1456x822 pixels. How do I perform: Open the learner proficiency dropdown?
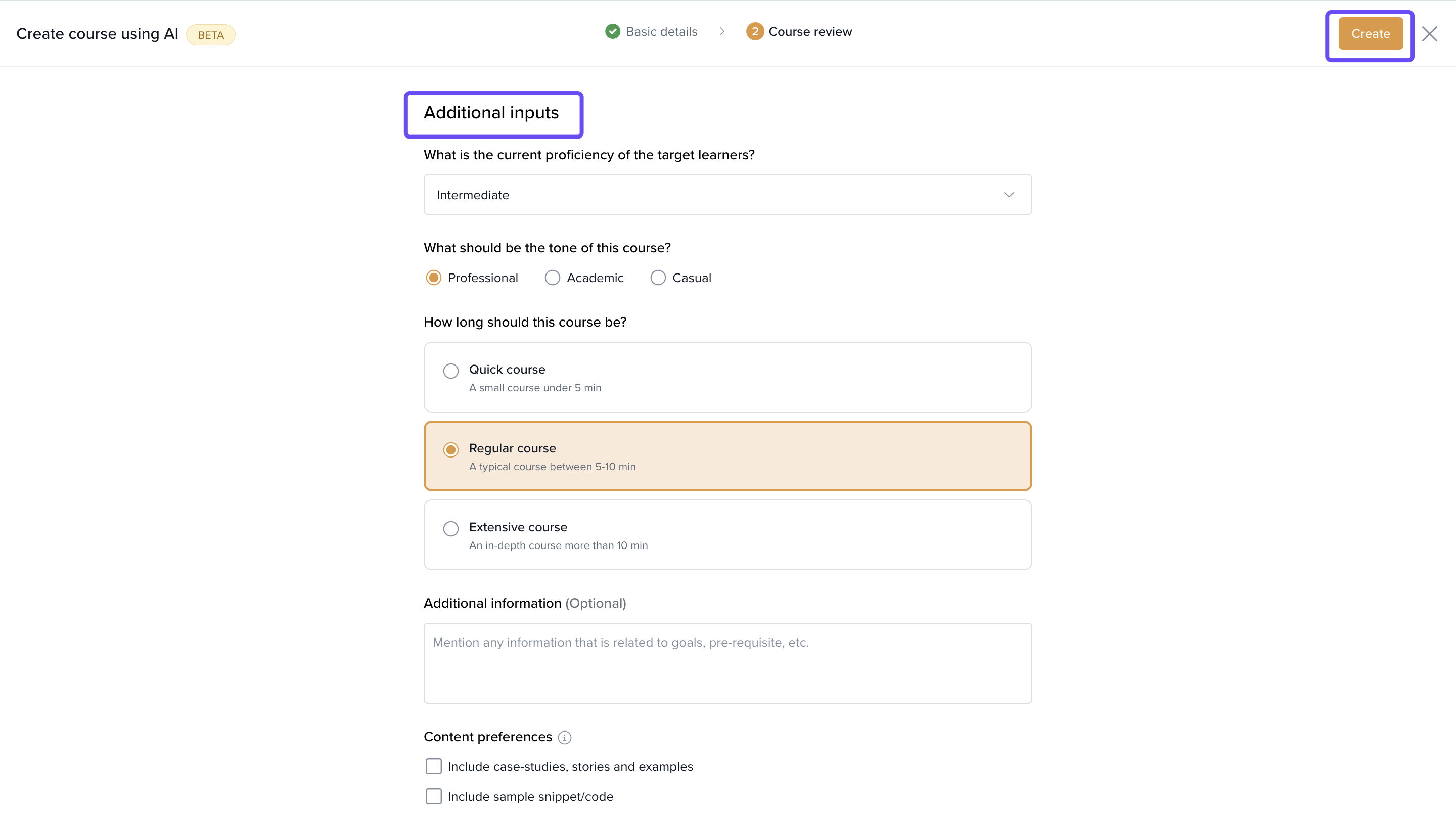click(727, 195)
